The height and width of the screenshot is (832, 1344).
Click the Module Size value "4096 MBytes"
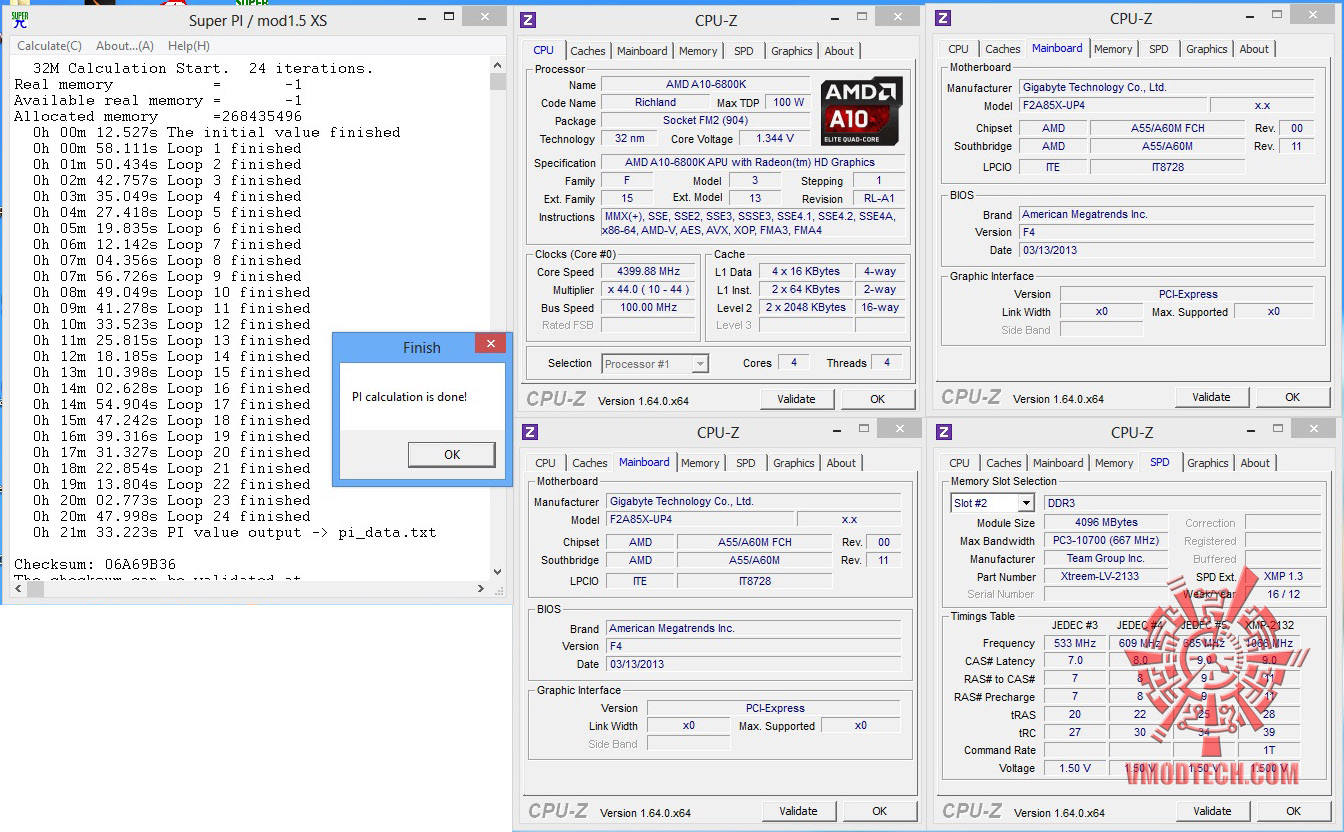[x=1106, y=523]
